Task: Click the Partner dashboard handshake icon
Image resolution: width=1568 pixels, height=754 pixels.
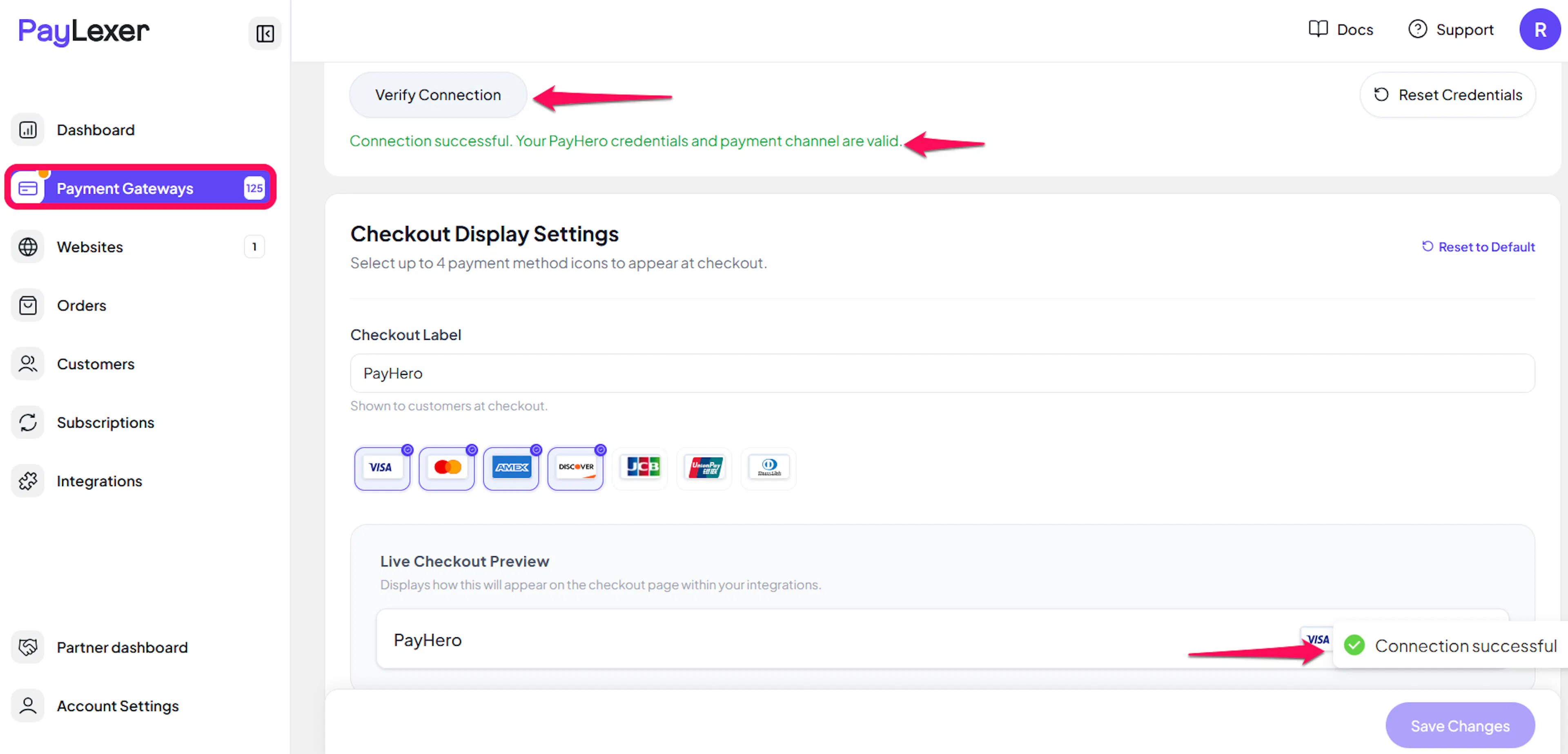Action: tap(28, 647)
